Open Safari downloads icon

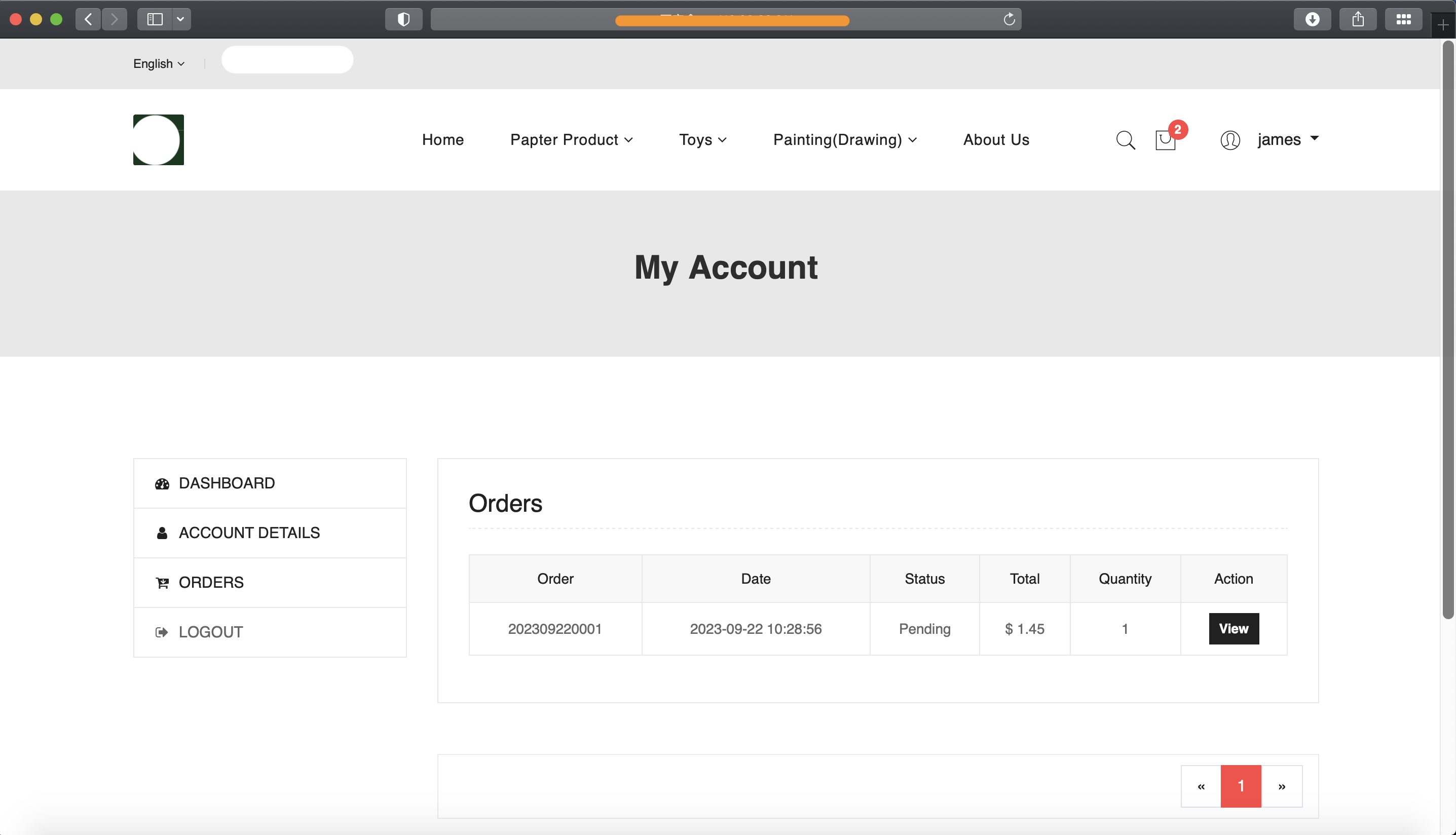pos(1312,19)
